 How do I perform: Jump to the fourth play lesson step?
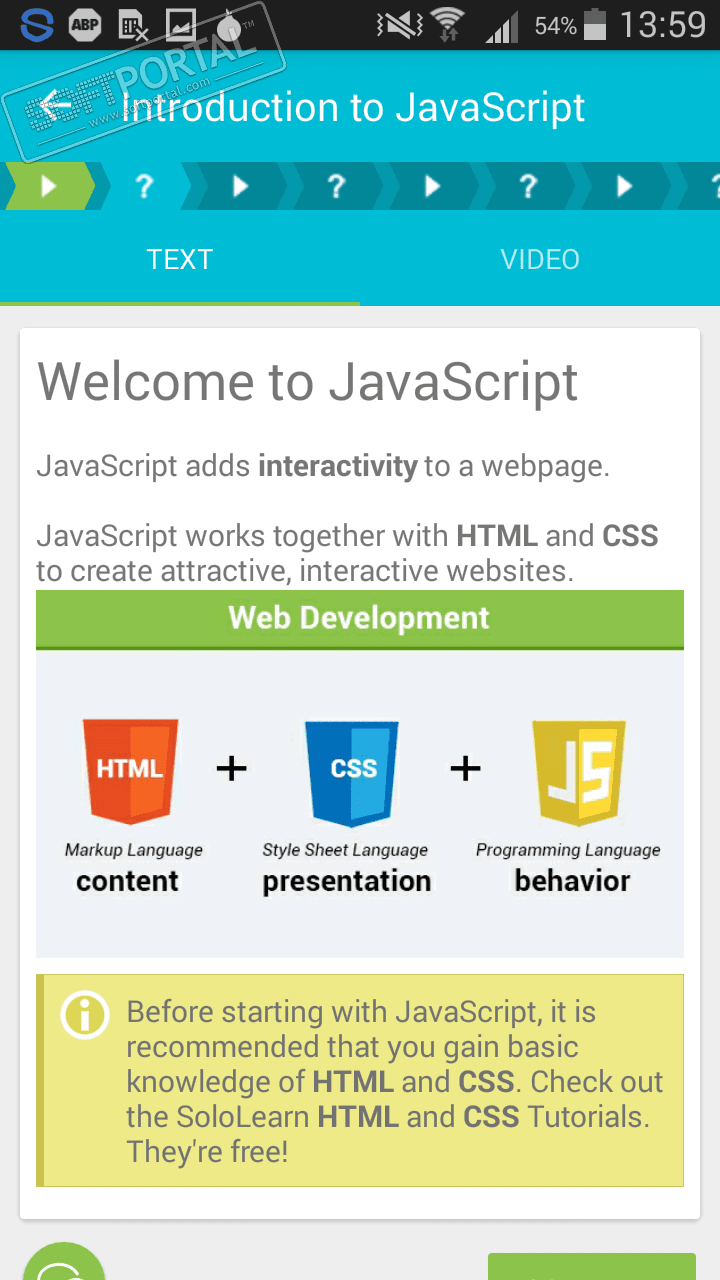[x=624, y=186]
